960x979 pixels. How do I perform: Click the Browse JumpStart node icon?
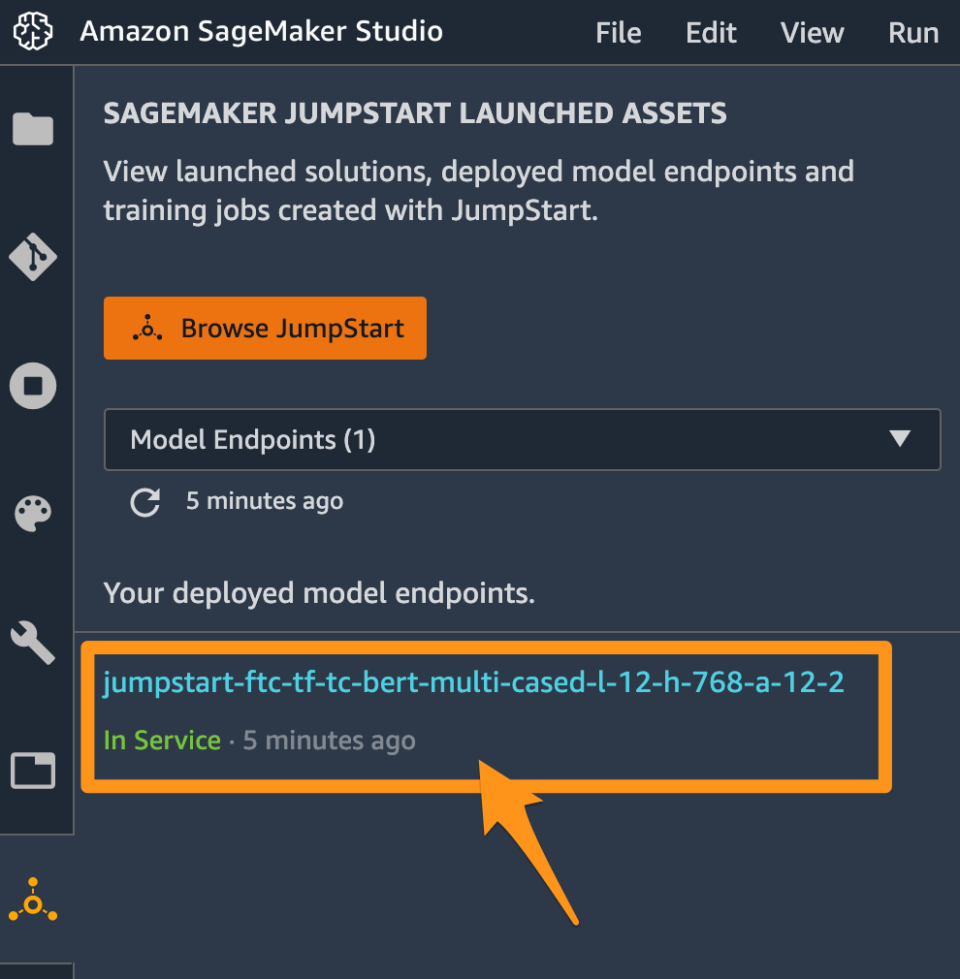(146, 328)
